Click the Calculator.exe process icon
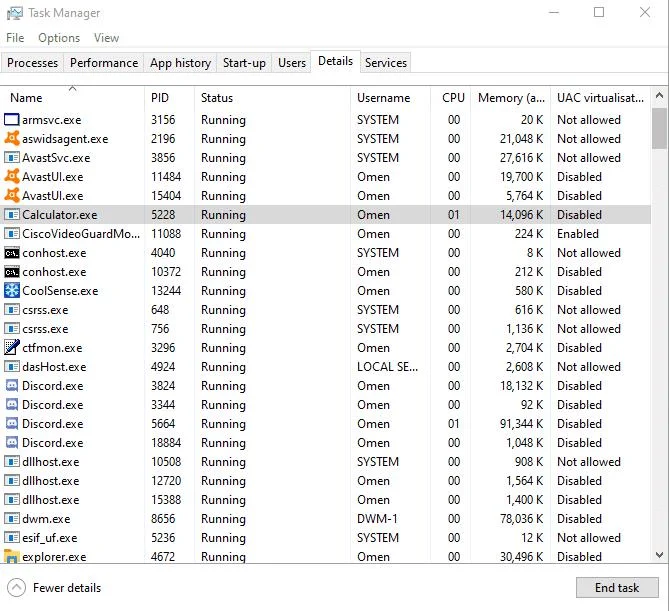The width and height of the screenshot is (669, 611). pyautogui.click(x=12, y=215)
